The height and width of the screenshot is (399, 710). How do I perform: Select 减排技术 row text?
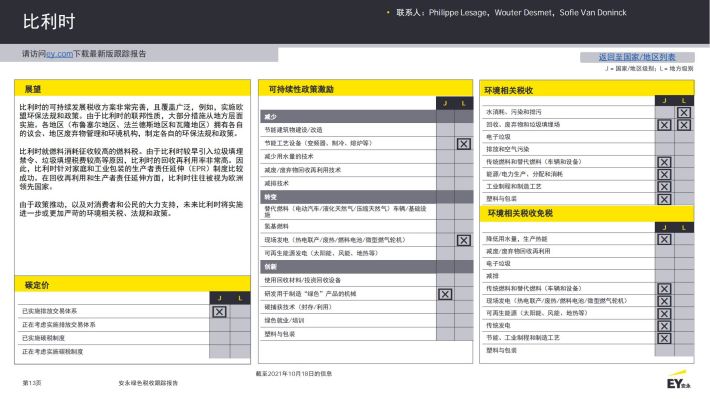[276, 183]
